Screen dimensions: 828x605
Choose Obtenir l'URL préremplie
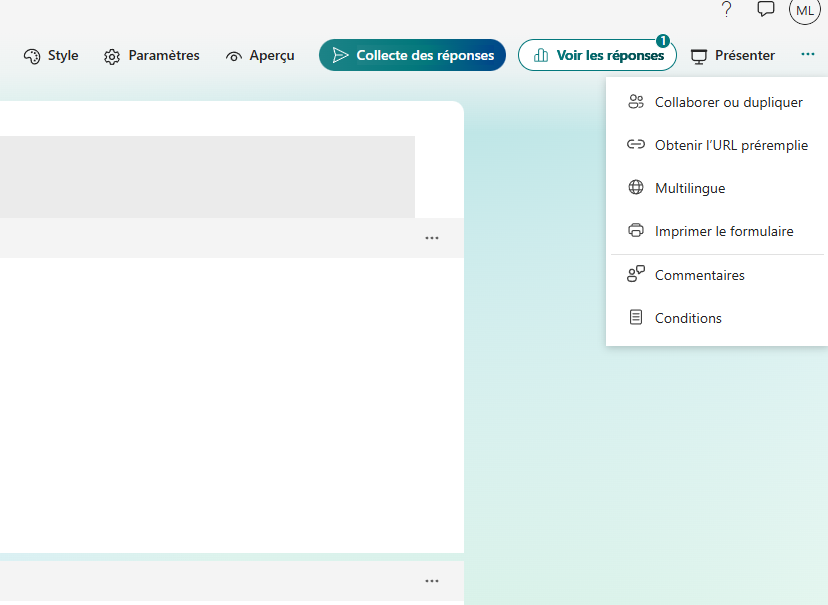click(730, 145)
